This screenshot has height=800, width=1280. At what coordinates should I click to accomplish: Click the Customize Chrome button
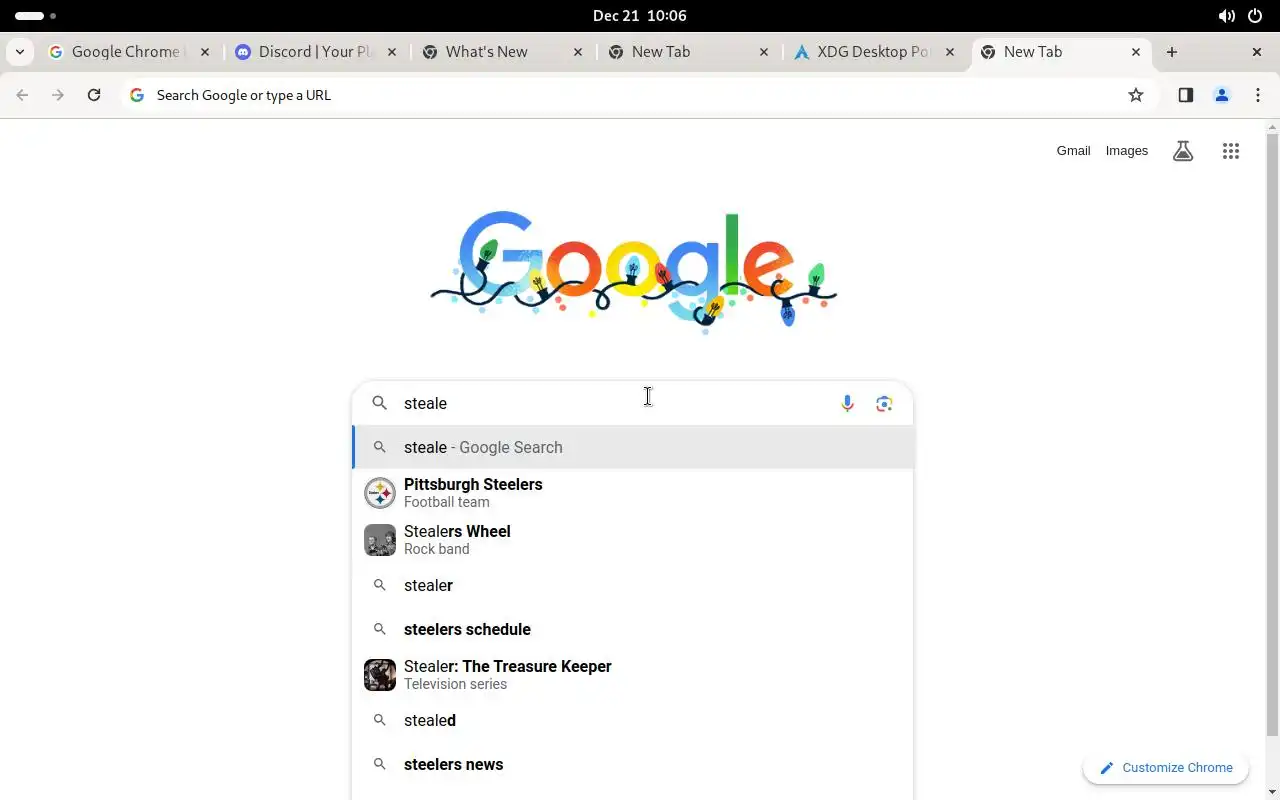[1166, 768]
